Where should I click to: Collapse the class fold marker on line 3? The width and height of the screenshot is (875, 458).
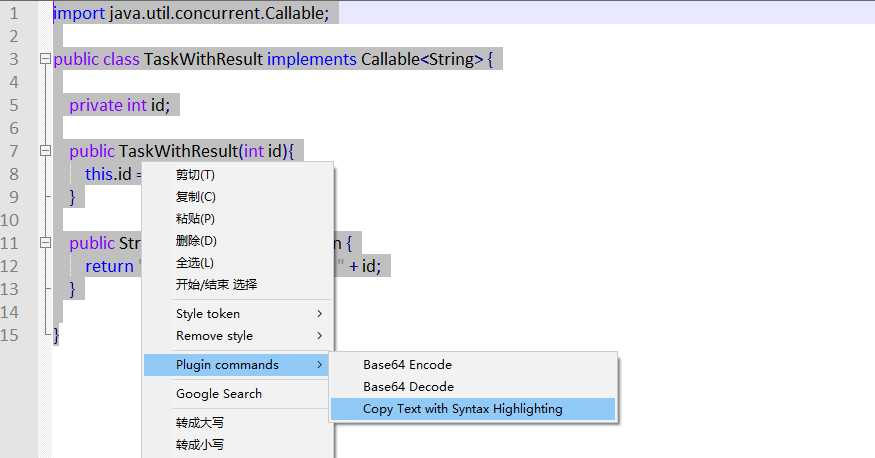coord(45,60)
